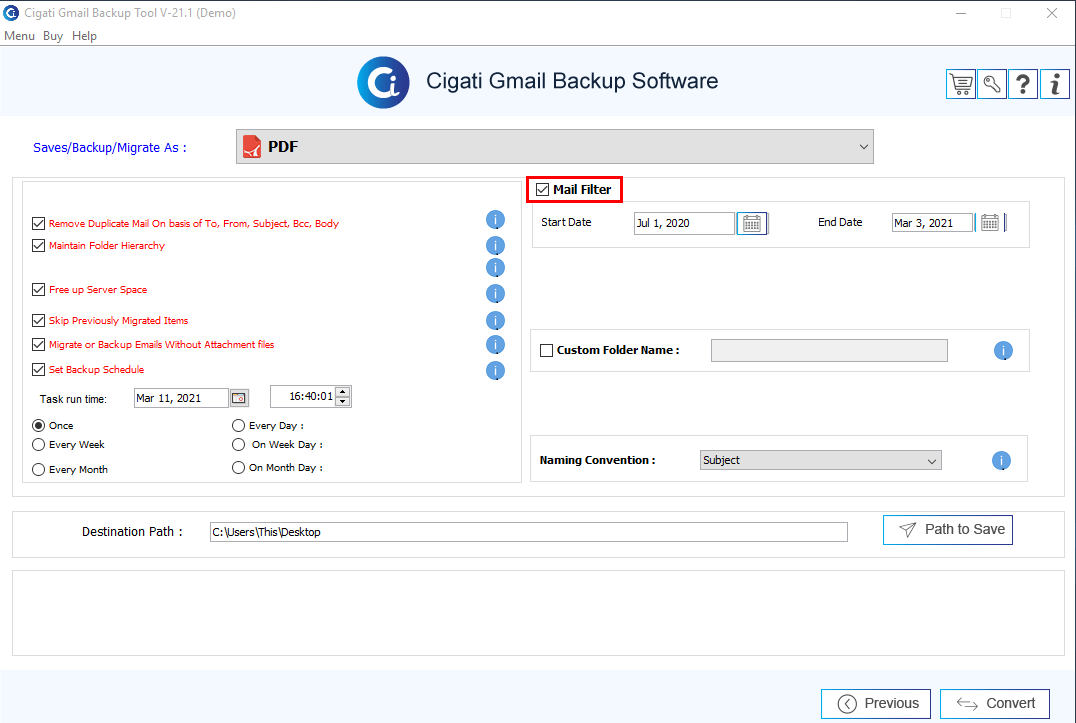The width and height of the screenshot is (1076, 723).
Task: Increase task run time with up arrow
Action: click(343, 392)
